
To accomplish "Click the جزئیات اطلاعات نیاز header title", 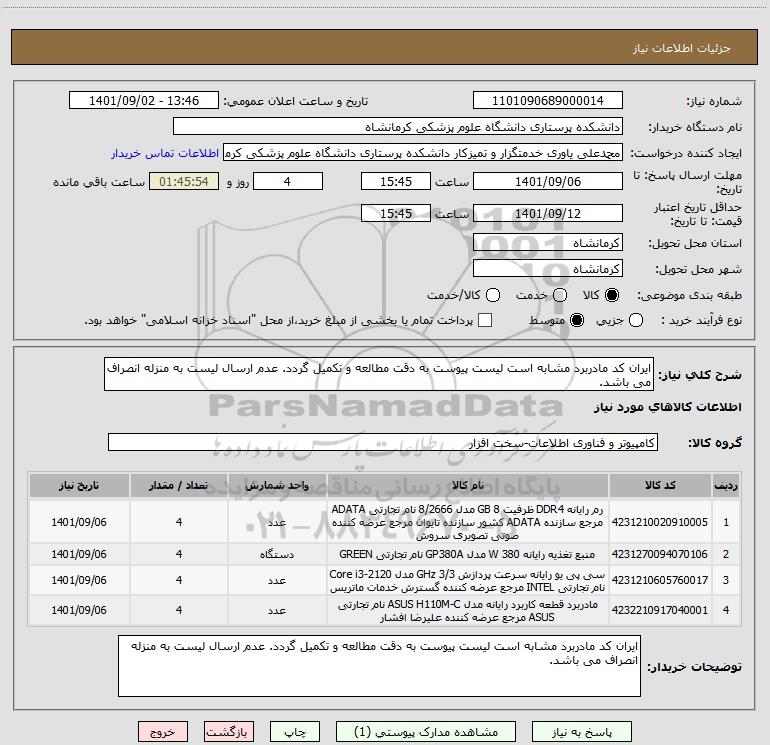I will [682, 48].
